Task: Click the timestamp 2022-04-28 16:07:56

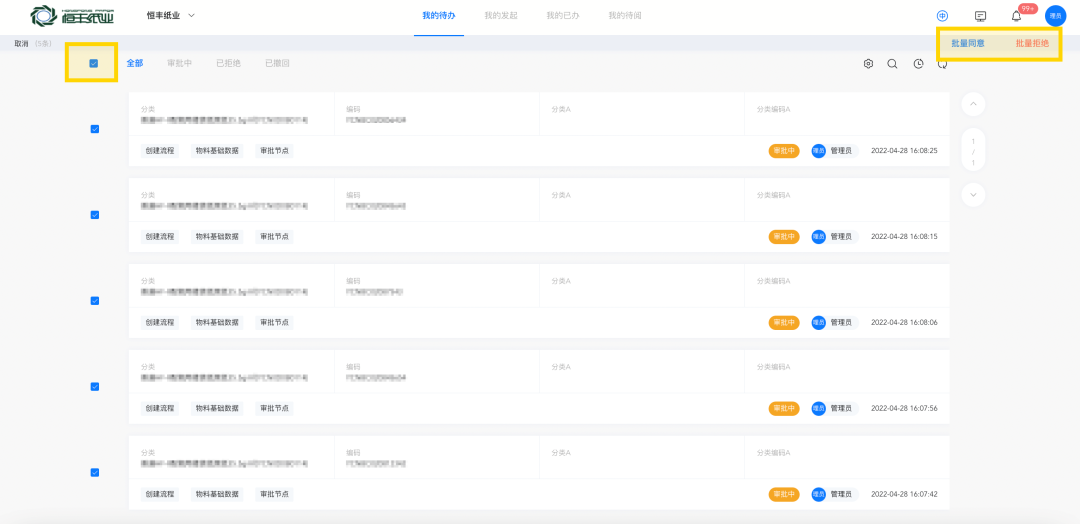Action: click(x=904, y=408)
